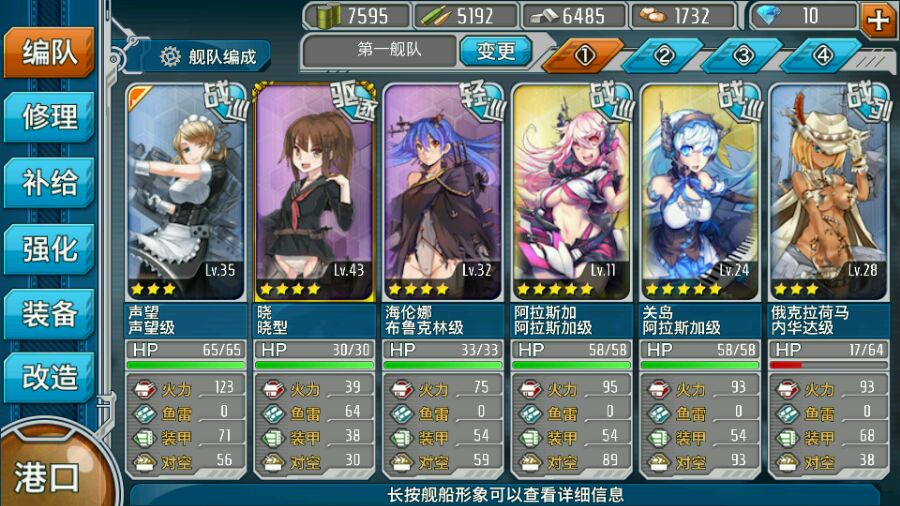Image resolution: width=900 pixels, height=506 pixels.
Task: Switch to fleet tab 4
Action: [822, 56]
